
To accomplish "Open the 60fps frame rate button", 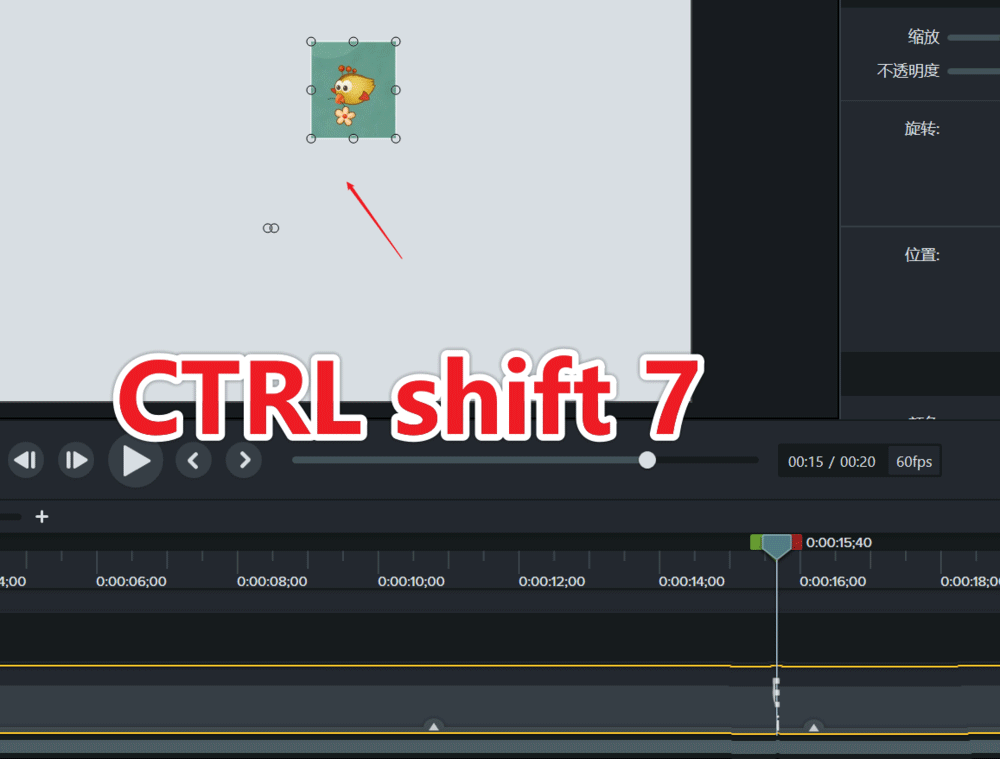I will [x=914, y=462].
